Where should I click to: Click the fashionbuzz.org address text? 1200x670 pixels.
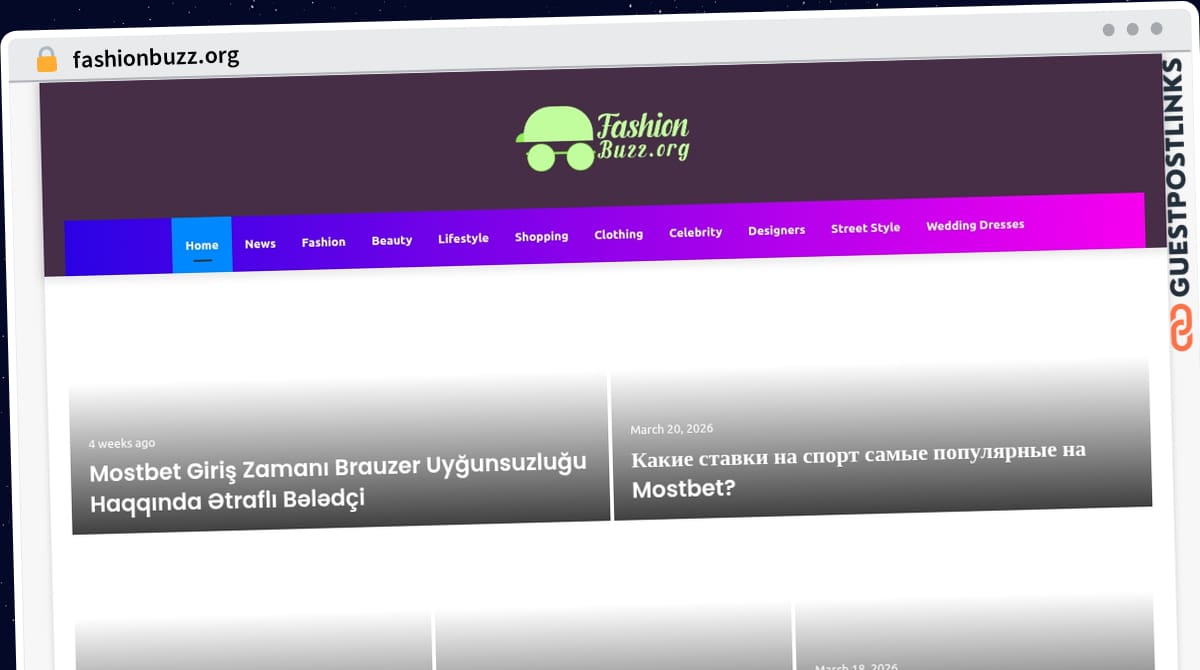tap(156, 56)
